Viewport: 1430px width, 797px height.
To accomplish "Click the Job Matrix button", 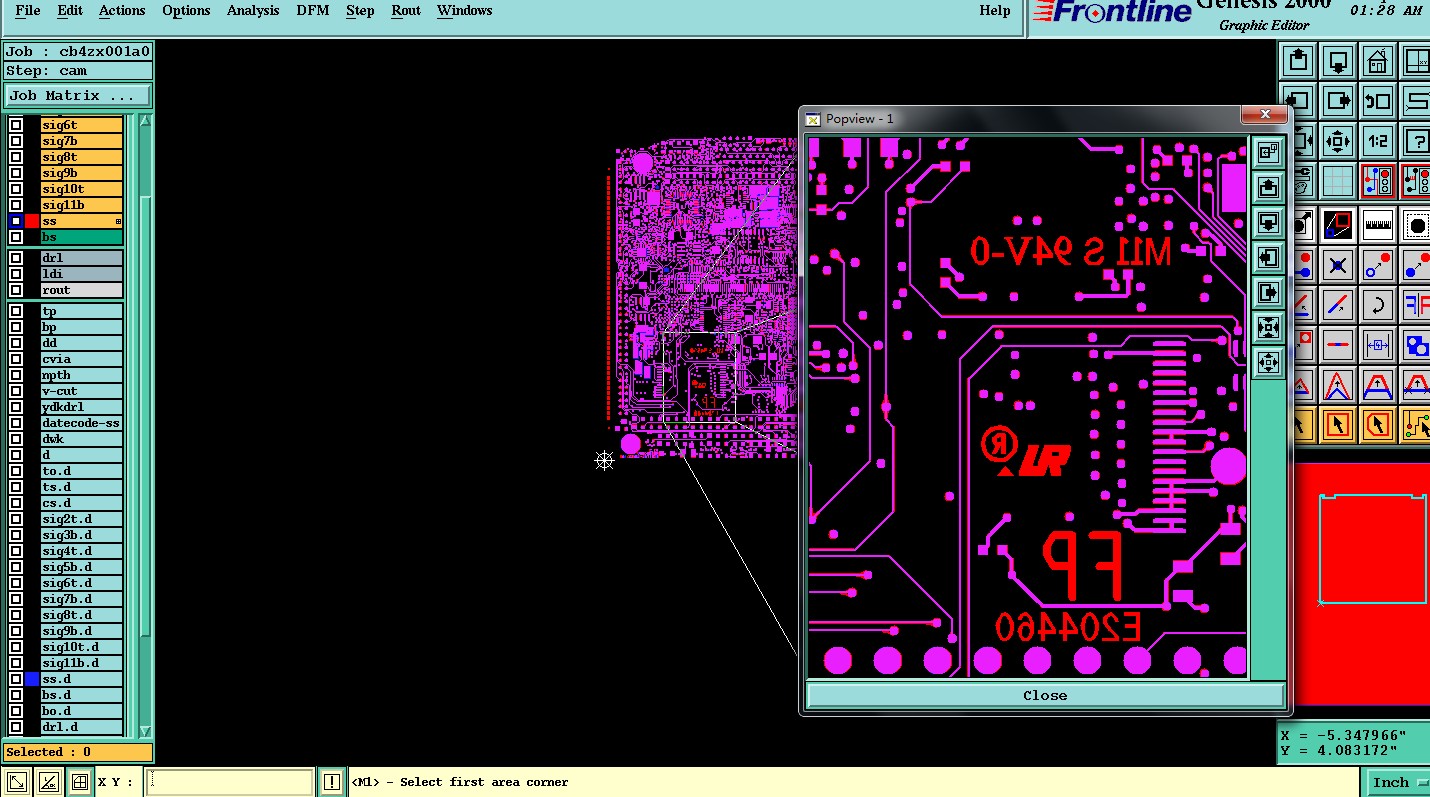I will click(x=78, y=95).
